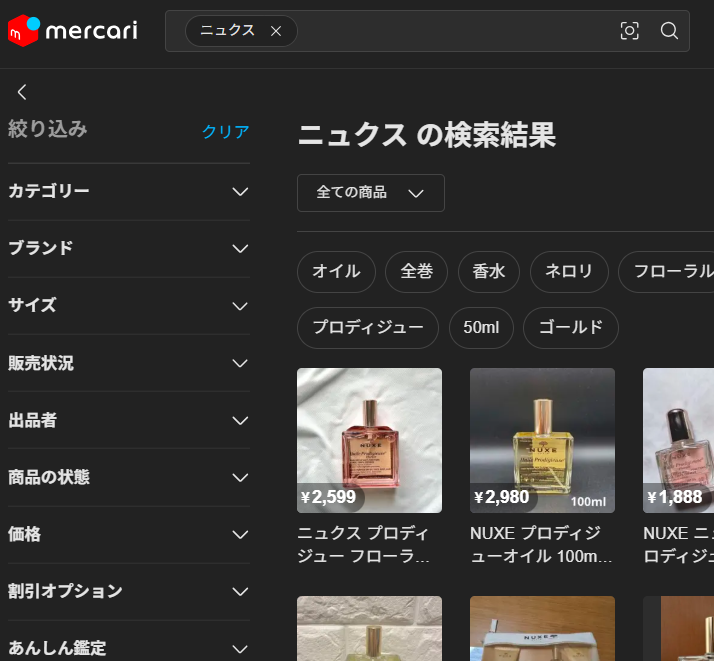Click the 絞り込み filter heading
This screenshot has height=661, width=714.
pyautogui.click(x=47, y=129)
